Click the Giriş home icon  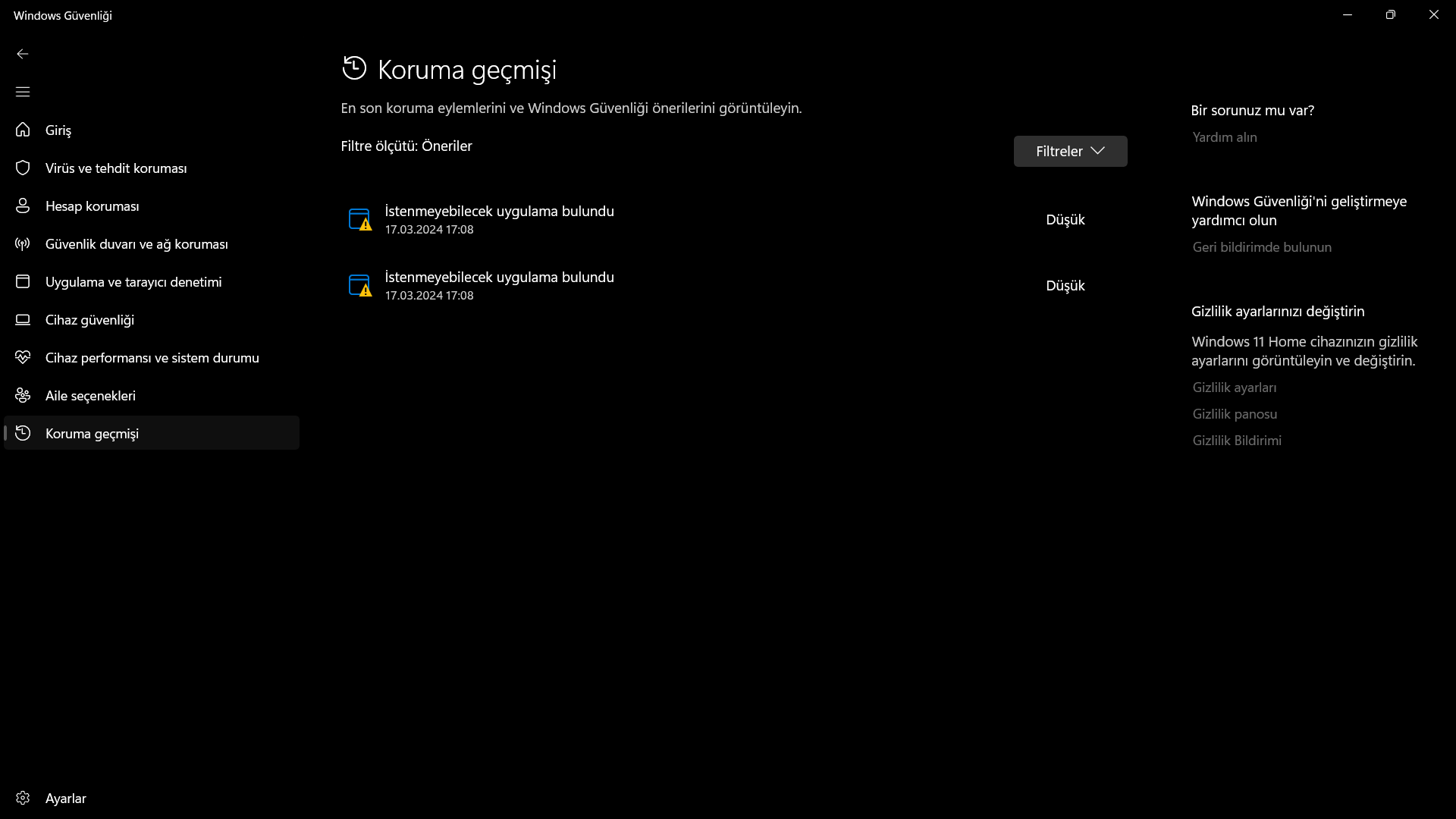pyautogui.click(x=23, y=130)
